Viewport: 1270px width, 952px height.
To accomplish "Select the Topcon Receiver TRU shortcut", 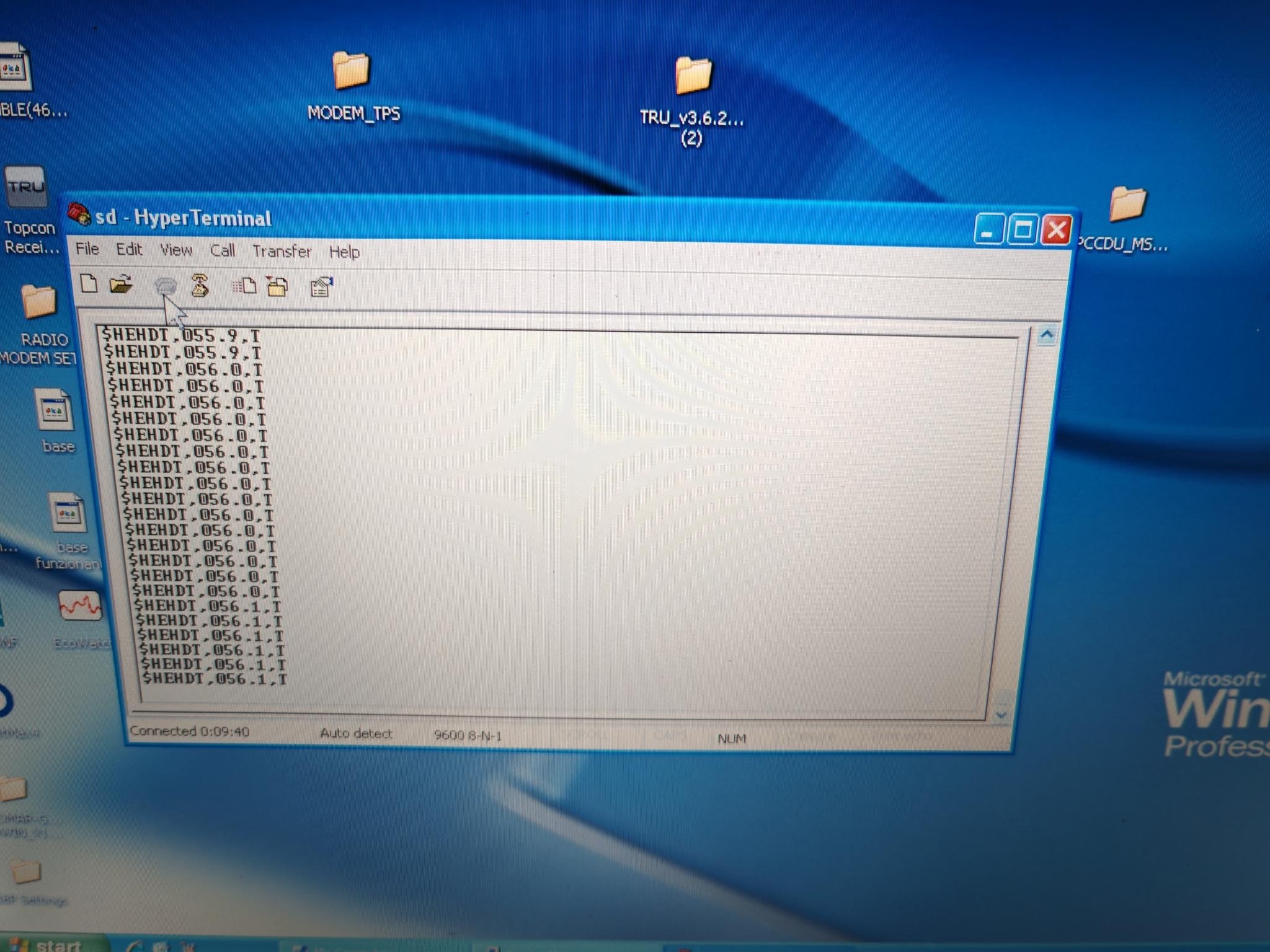I will point(26,187).
